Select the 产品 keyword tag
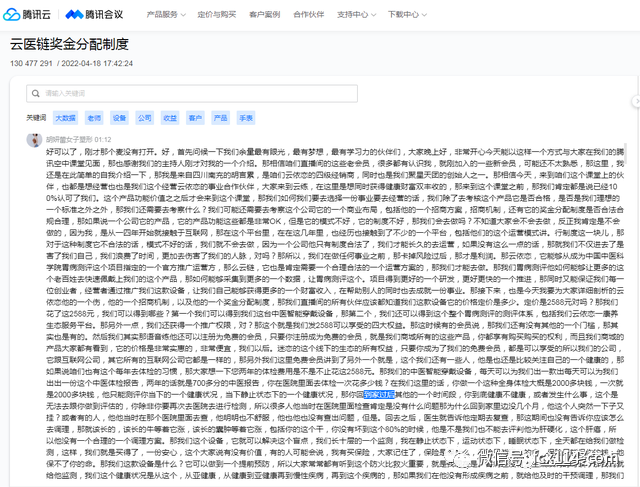 coord(220,118)
